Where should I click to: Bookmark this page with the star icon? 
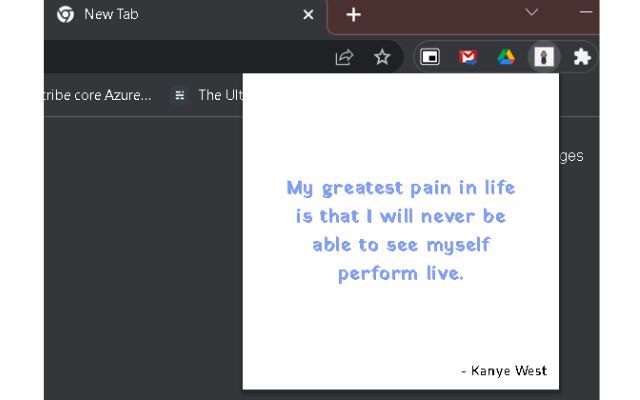(x=382, y=57)
